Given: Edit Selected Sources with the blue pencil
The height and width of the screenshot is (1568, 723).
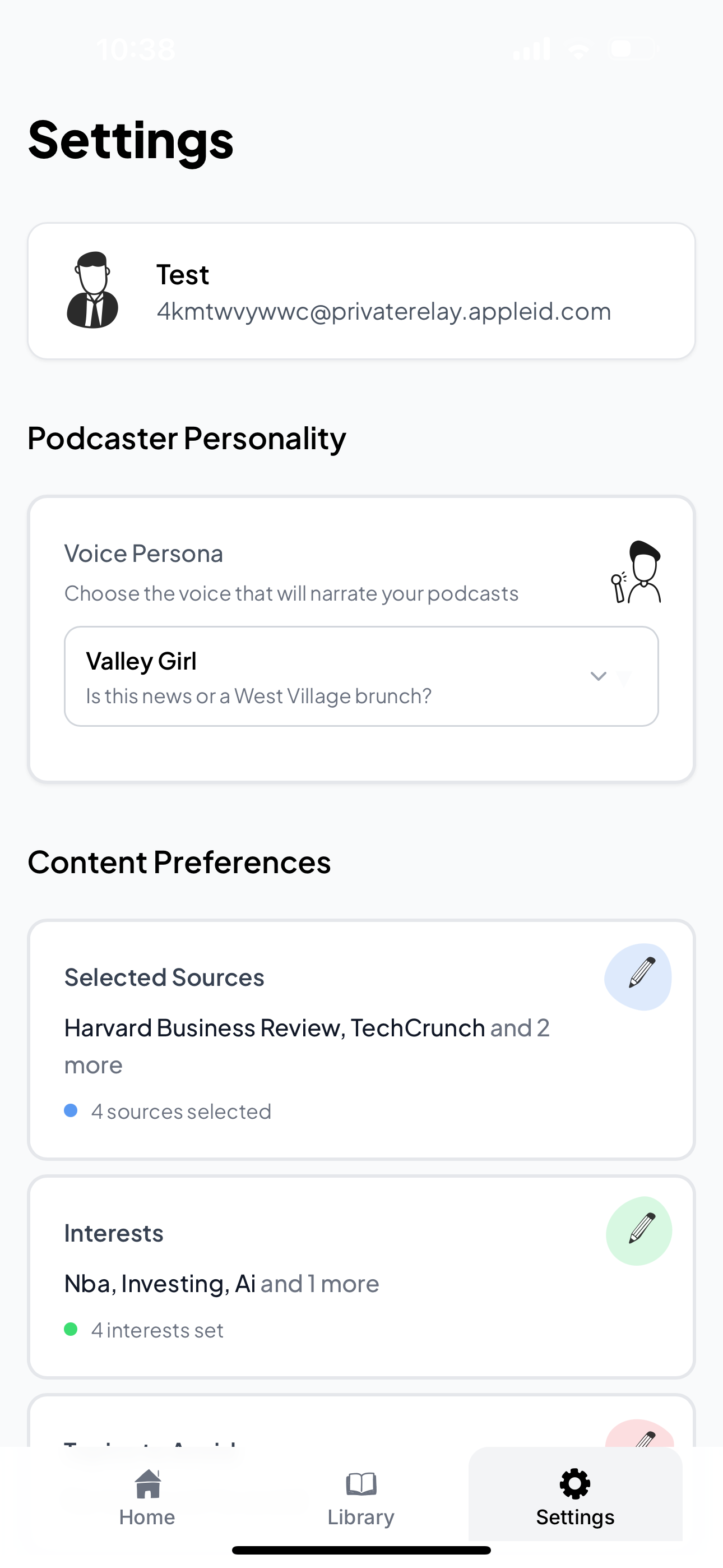Looking at the screenshot, I should coord(638,976).
